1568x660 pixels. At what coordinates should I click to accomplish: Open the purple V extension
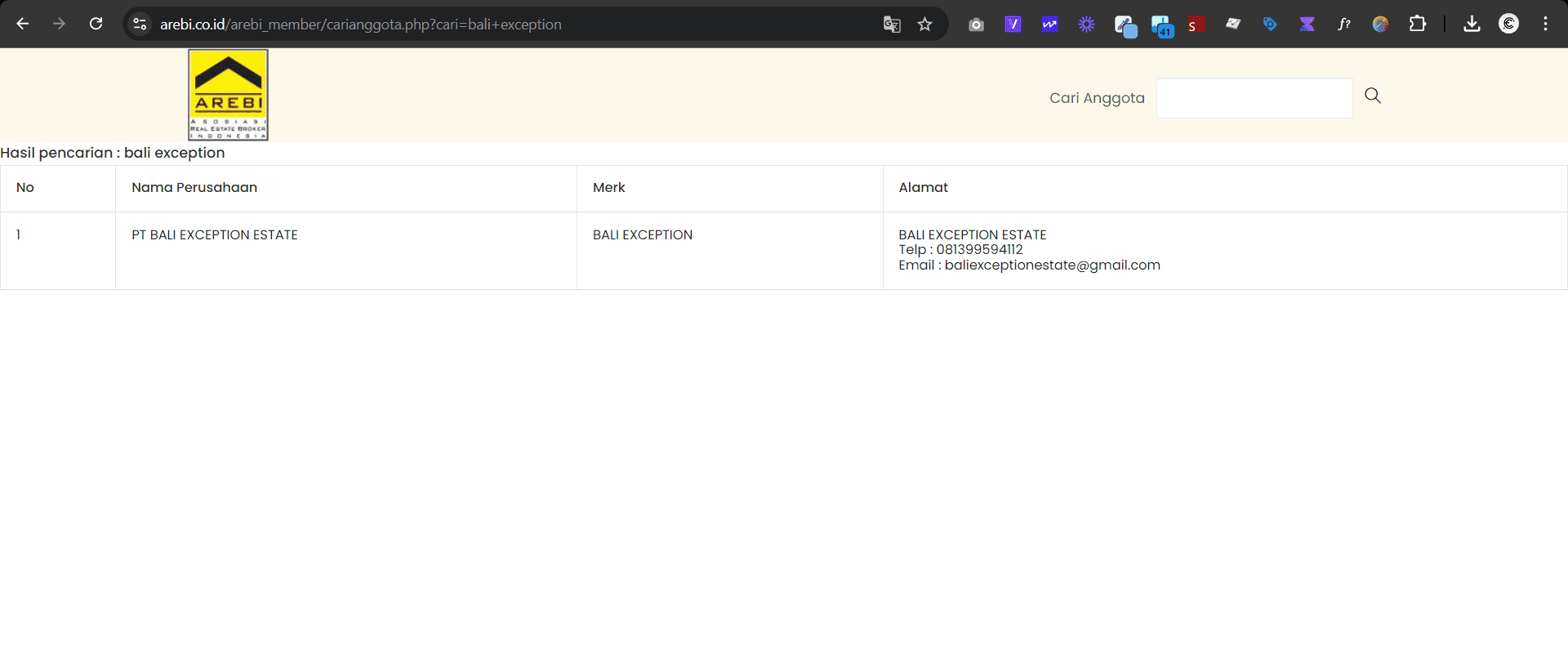1013,25
